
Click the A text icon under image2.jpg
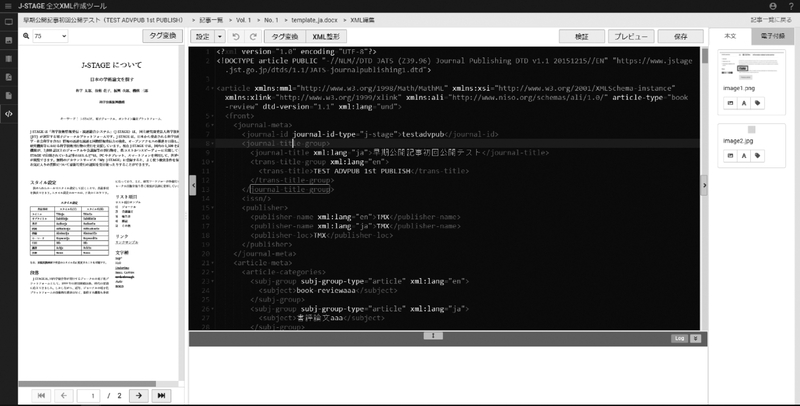744,156
